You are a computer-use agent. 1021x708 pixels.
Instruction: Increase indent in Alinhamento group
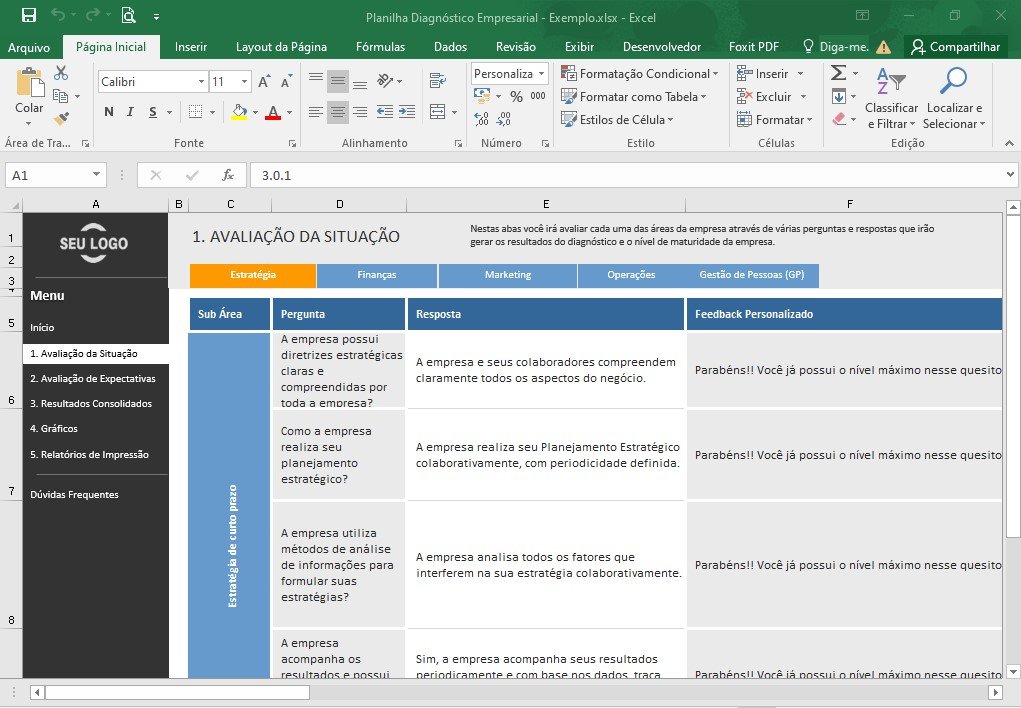407,112
